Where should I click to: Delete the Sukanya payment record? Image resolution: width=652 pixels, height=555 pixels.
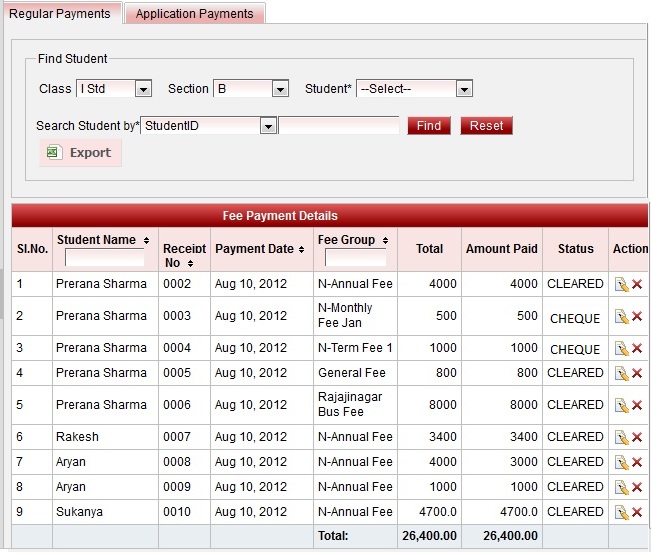coord(637,513)
